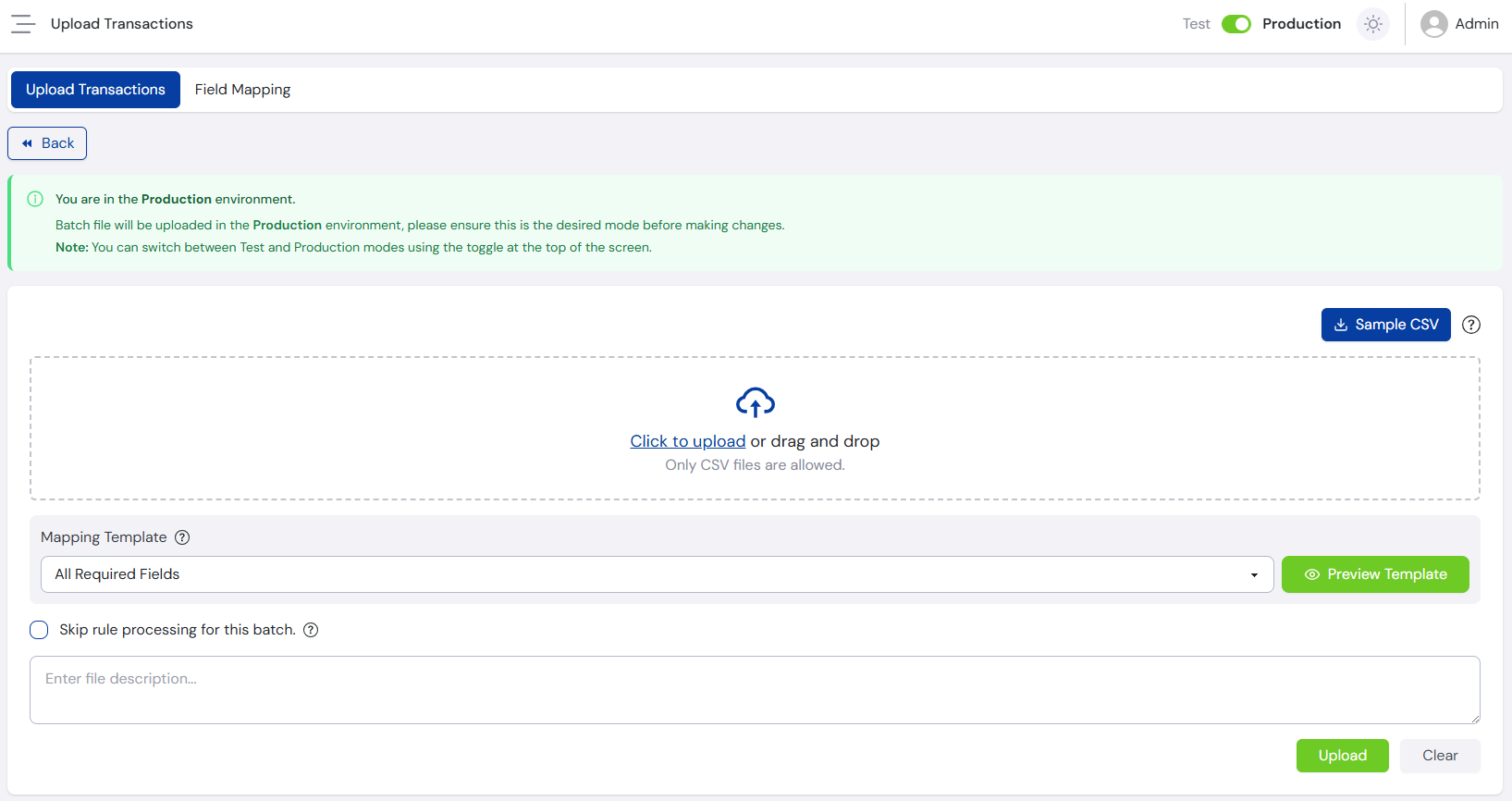Show skip rule processing help icon
The height and width of the screenshot is (801, 1512).
pyautogui.click(x=311, y=630)
